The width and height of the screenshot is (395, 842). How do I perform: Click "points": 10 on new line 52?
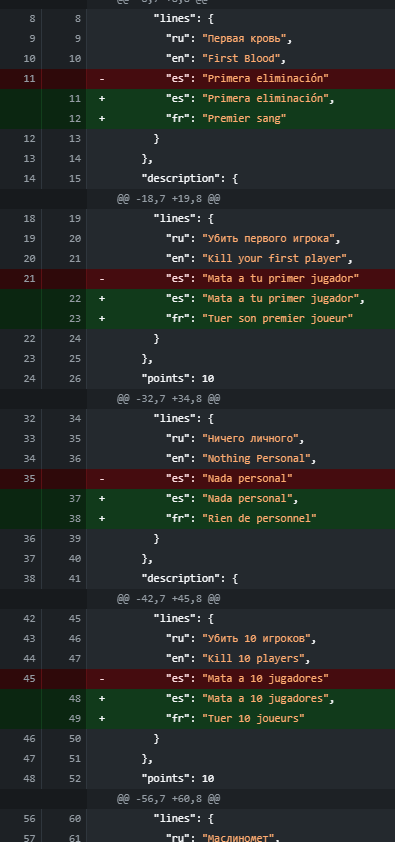pos(178,779)
